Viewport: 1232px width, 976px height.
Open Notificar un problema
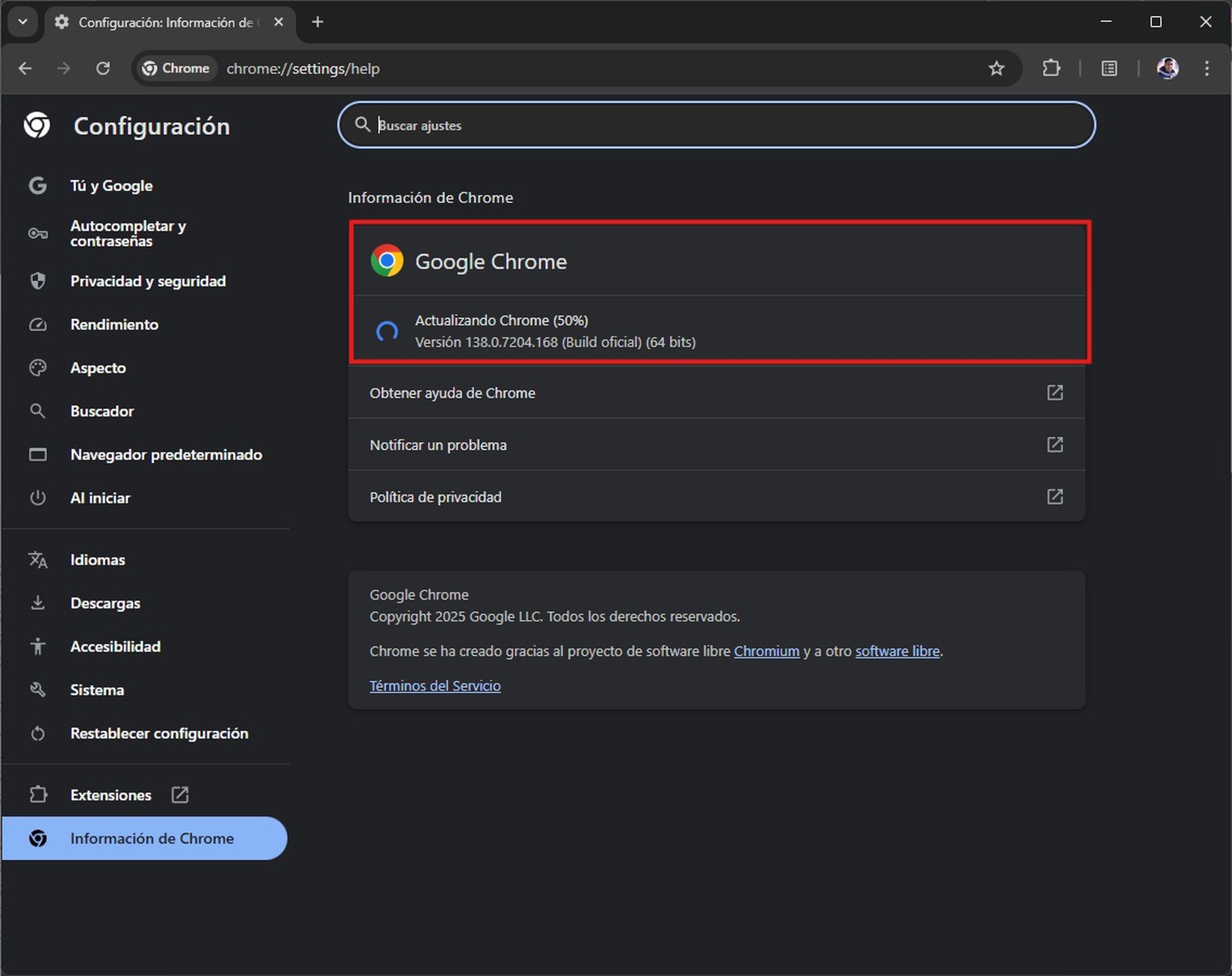tap(716, 445)
